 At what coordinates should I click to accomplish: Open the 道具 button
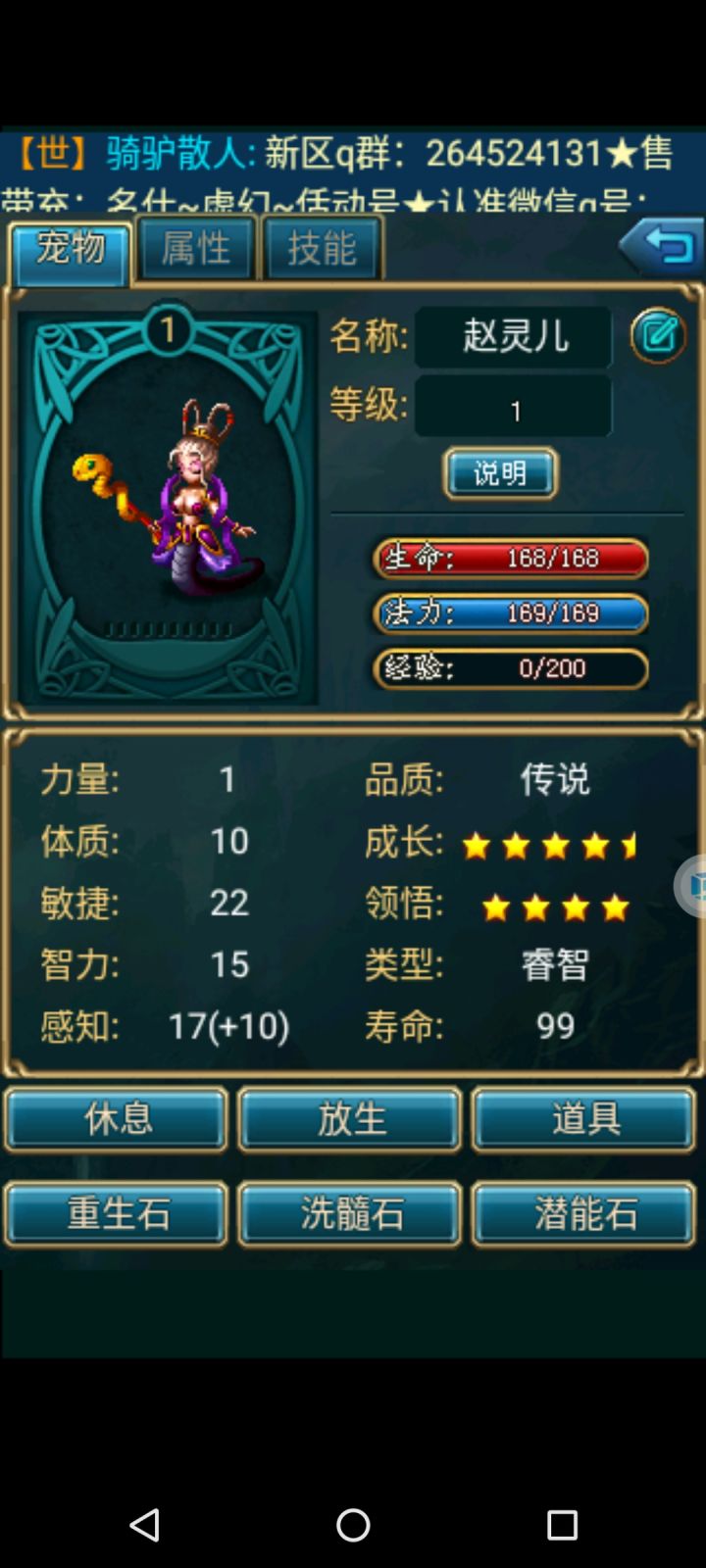tap(584, 1118)
